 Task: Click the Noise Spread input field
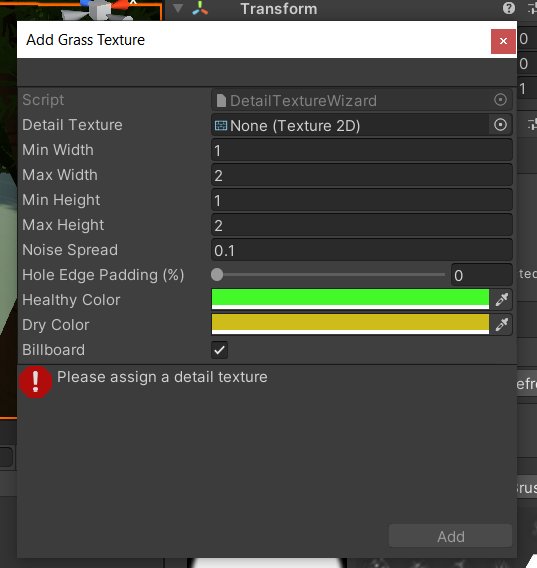click(x=362, y=250)
